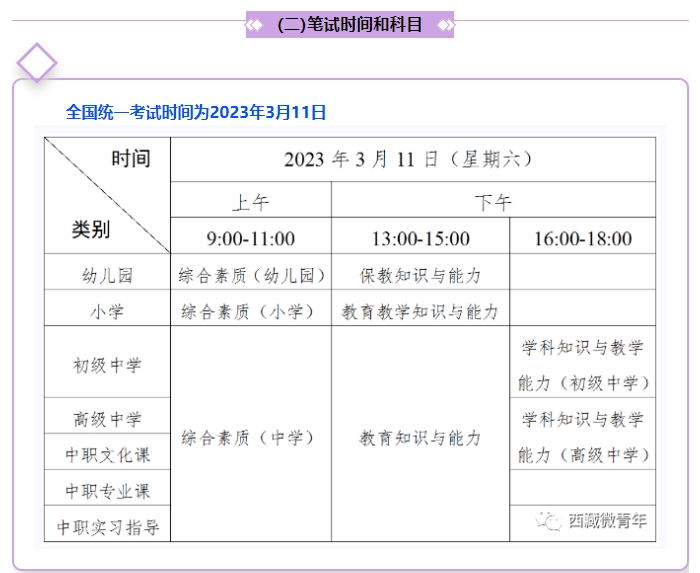This screenshot has width=700, height=573.
Task: Click the 学科知识与教学能力(高级中学) cell
Action: click(583, 434)
